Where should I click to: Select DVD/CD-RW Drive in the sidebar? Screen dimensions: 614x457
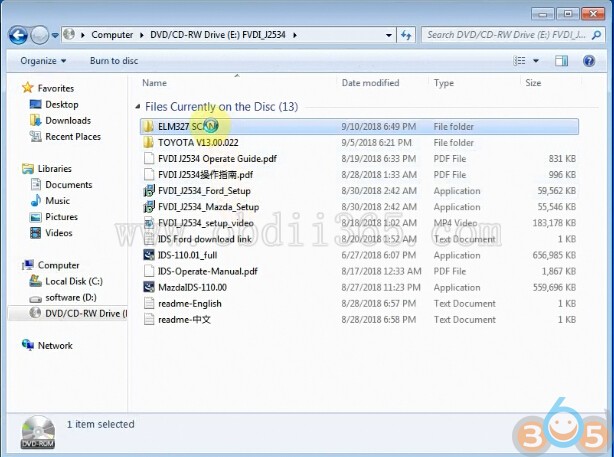pos(86,314)
